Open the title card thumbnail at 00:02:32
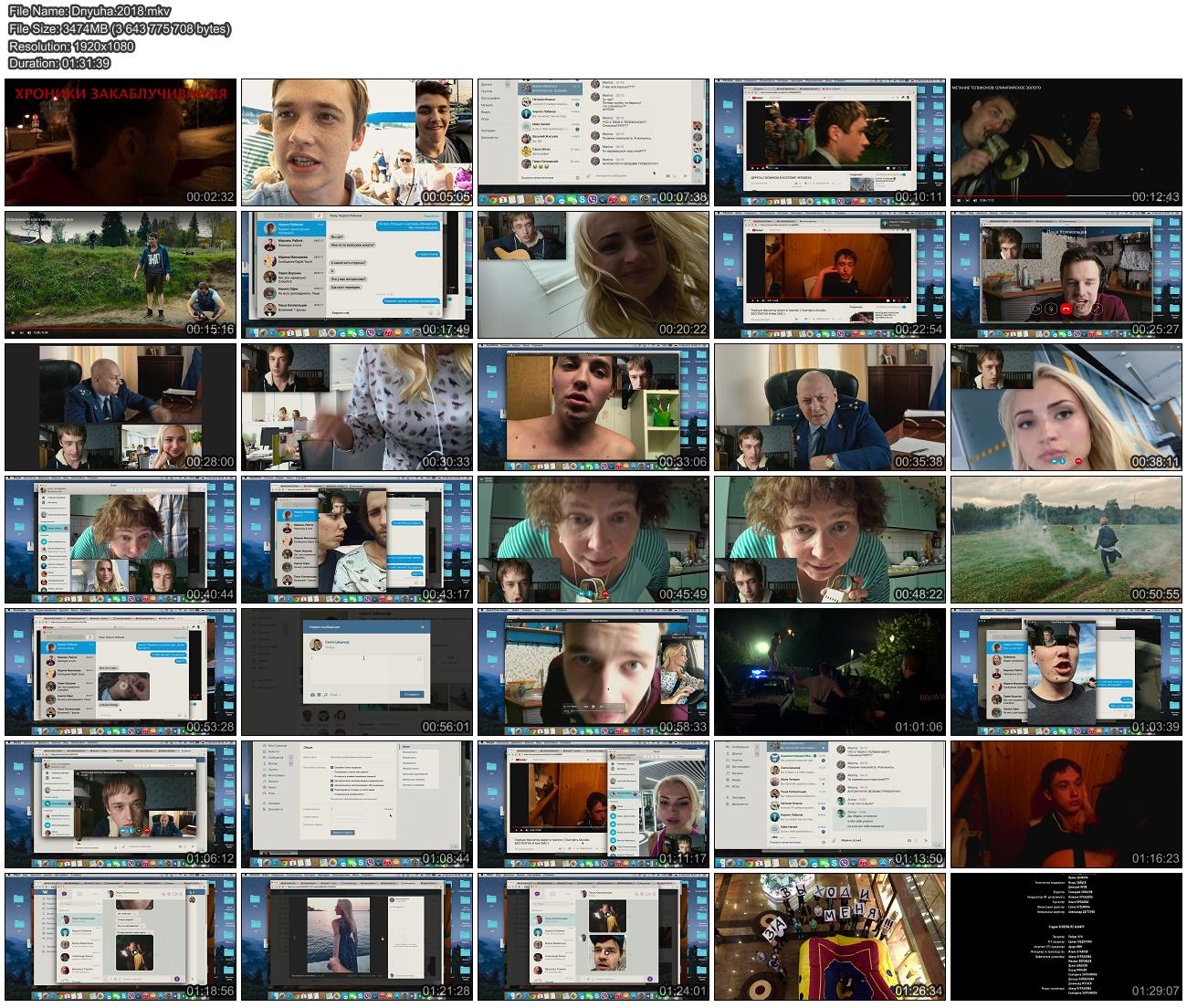 point(120,142)
